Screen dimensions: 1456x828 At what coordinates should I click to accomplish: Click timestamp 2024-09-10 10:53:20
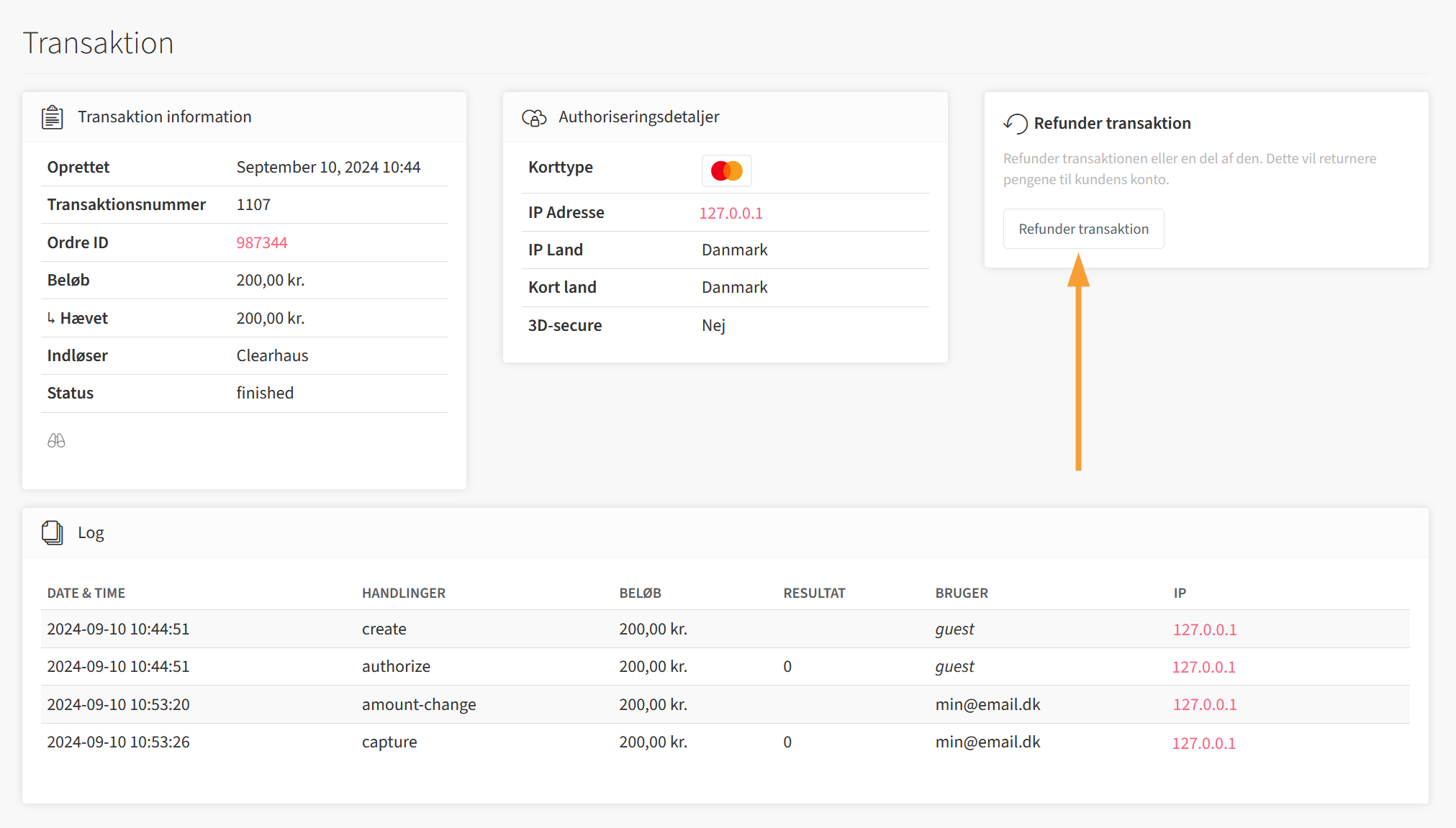[x=119, y=704]
